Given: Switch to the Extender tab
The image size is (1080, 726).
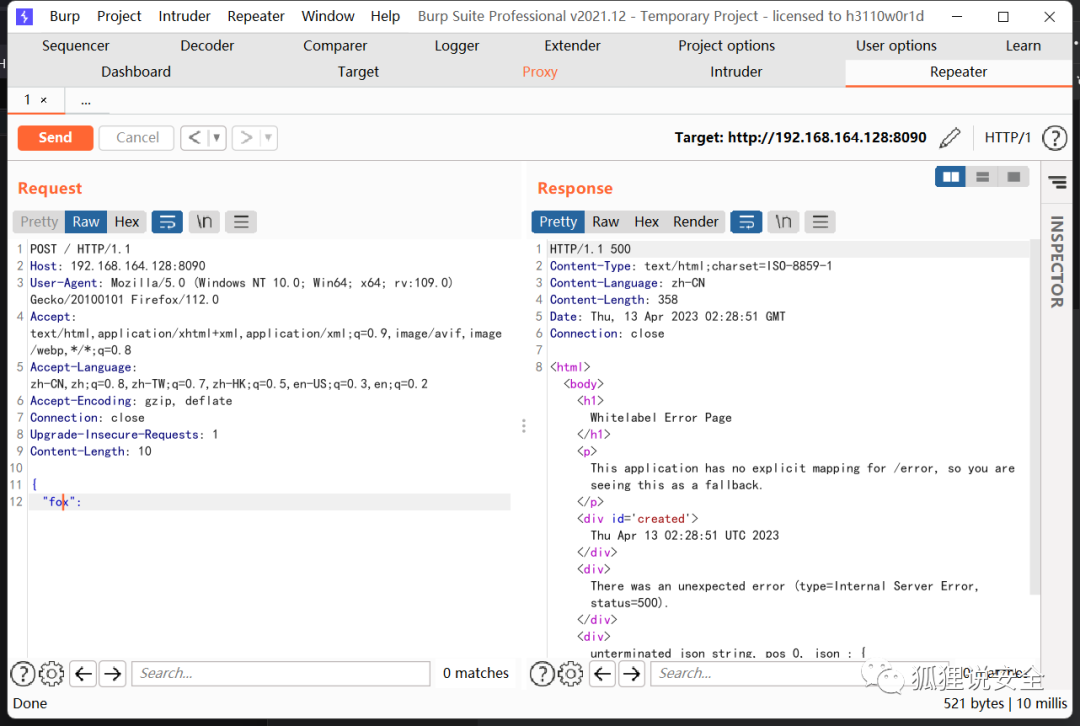Looking at the screenshot, I should pyautogui.click(x=572, y=45).
